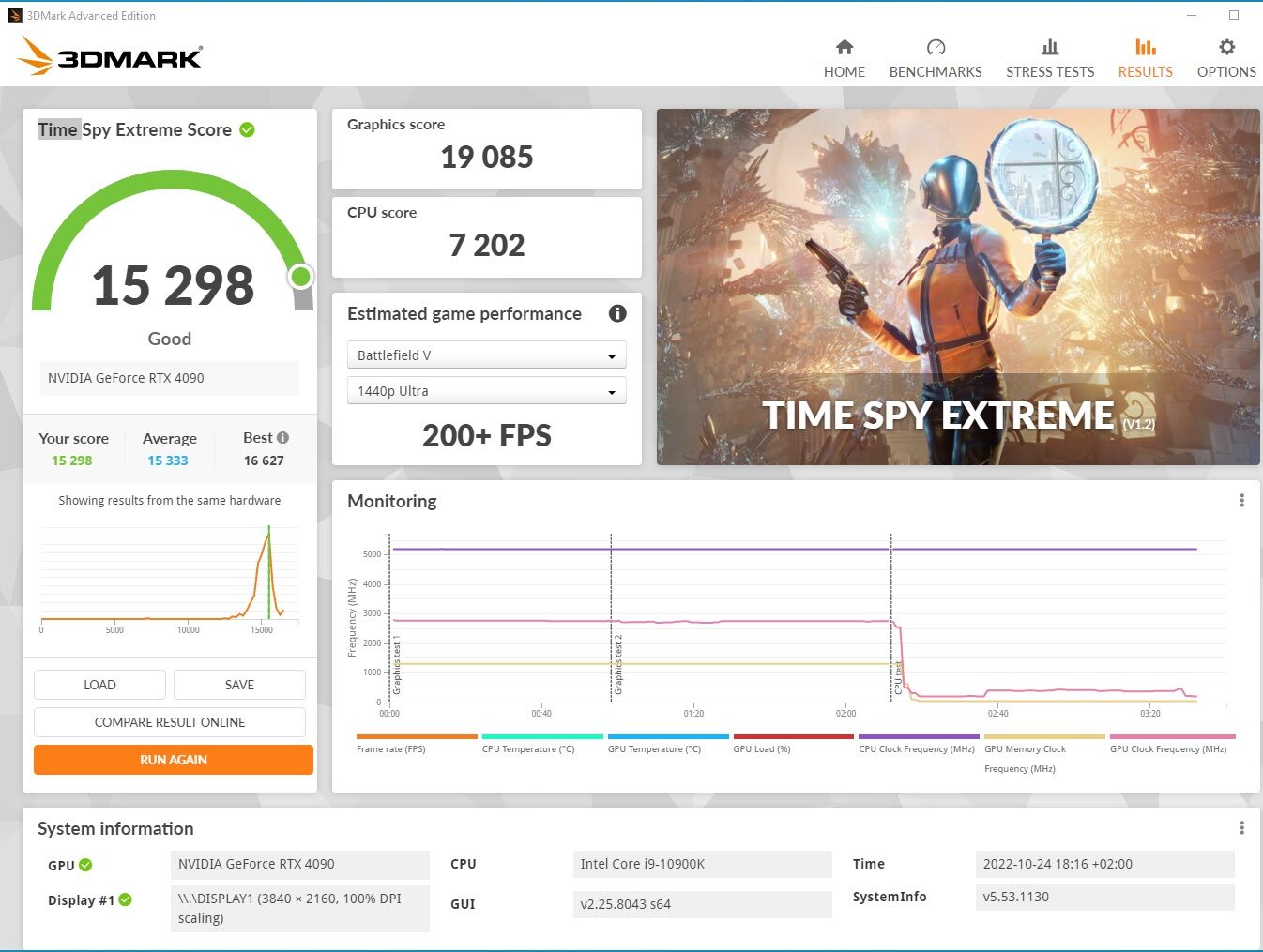Click the orange RUN AGAIN button

(x=174, y=760)
